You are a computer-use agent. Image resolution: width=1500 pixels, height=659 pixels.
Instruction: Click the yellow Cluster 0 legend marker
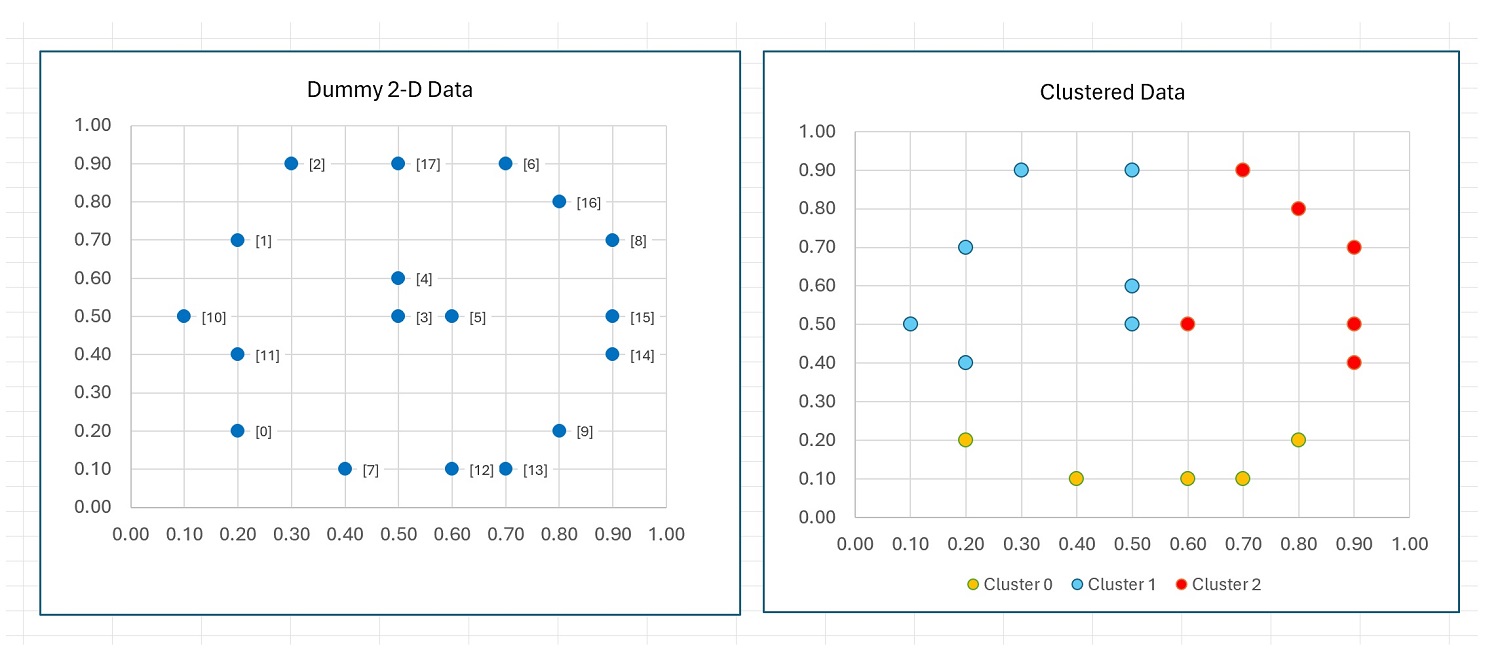tap(972, 584)
